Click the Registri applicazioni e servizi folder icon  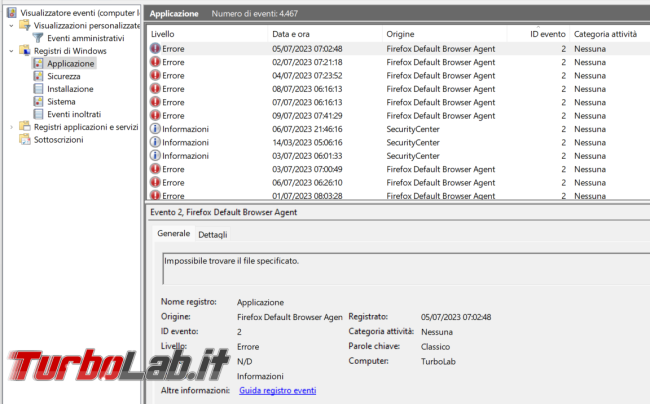(x=25, y=127)
